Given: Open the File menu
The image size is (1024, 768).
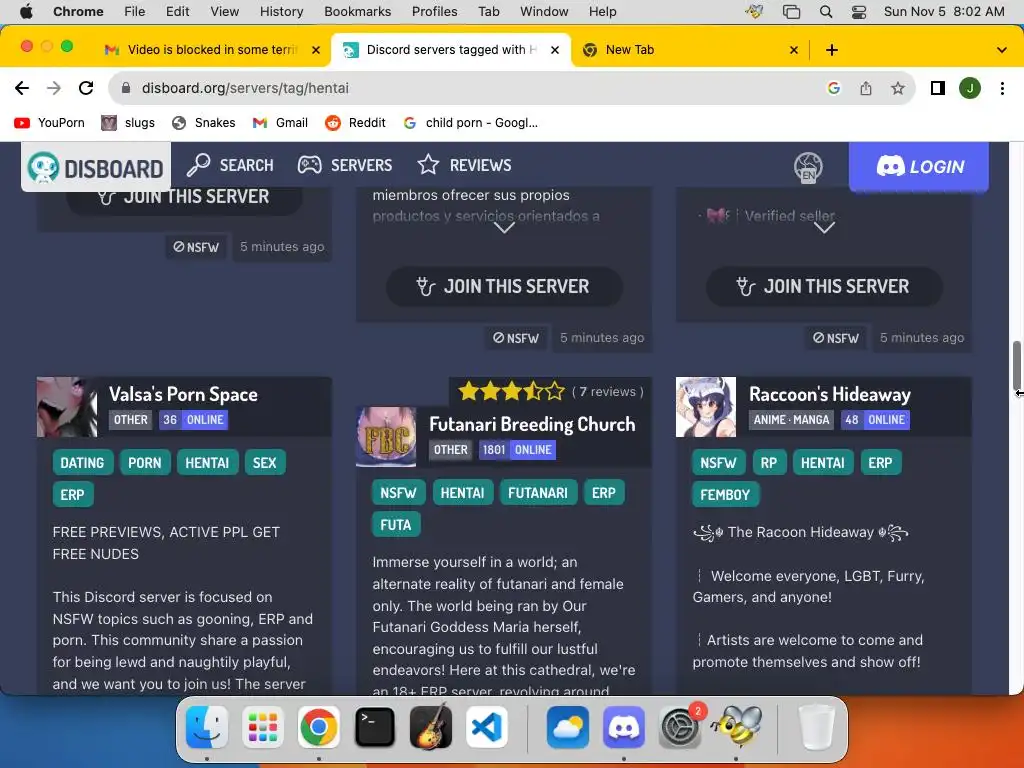Looking at the screenshot, I should point(135,12).
